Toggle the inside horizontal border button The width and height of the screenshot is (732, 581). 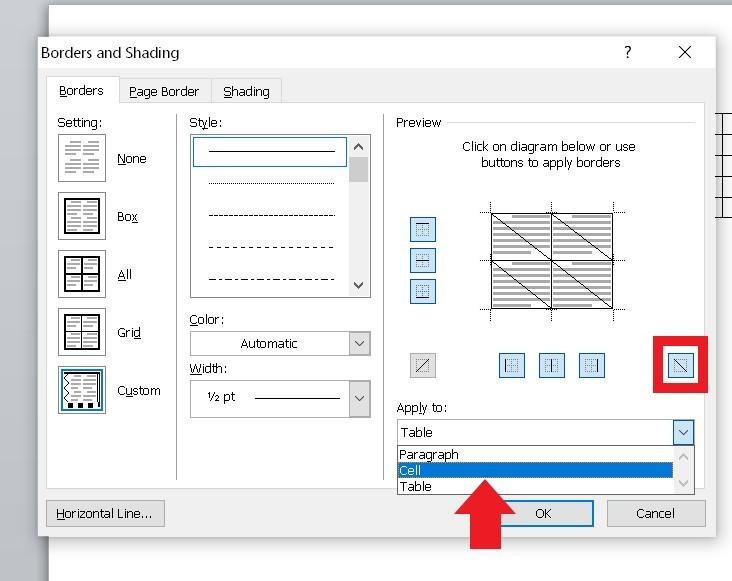coord(422,260)
